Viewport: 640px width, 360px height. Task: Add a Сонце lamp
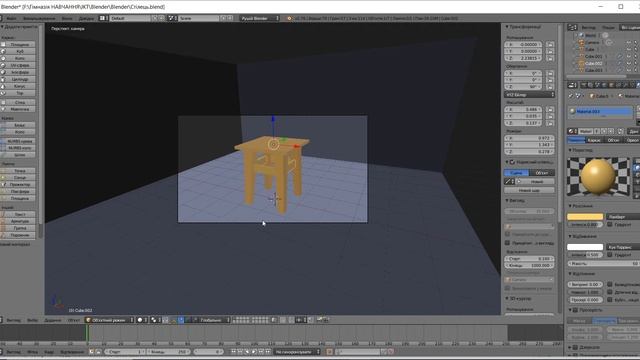[20, 178]
